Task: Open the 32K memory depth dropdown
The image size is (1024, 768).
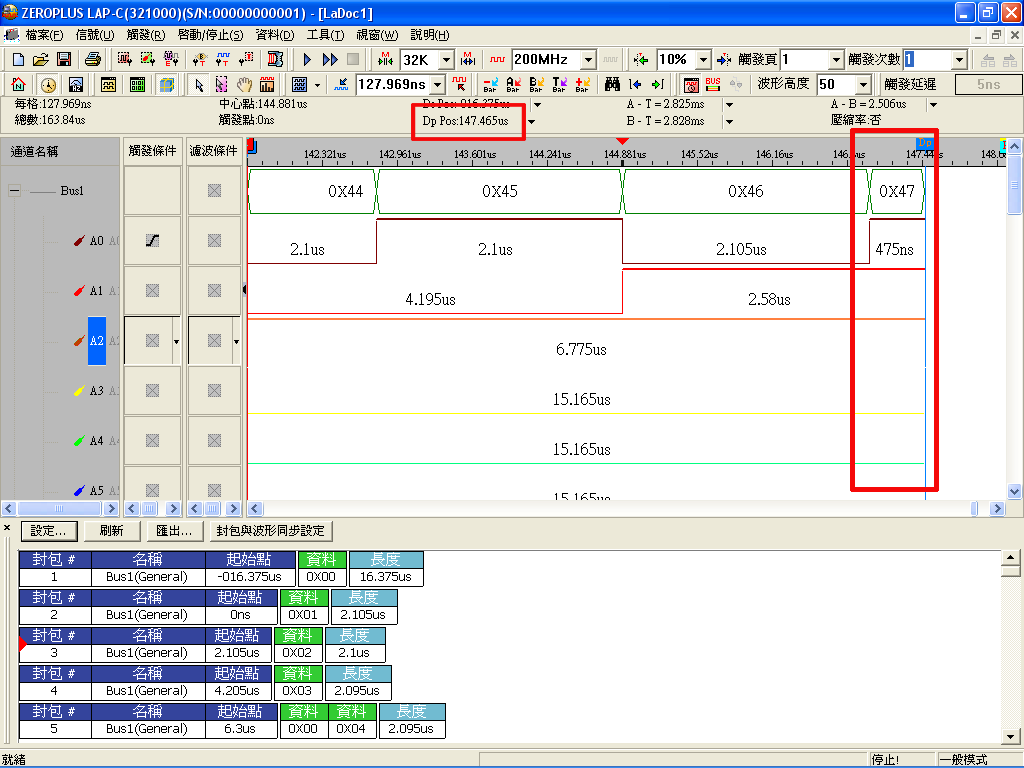Action: click(x=446, y=60)
